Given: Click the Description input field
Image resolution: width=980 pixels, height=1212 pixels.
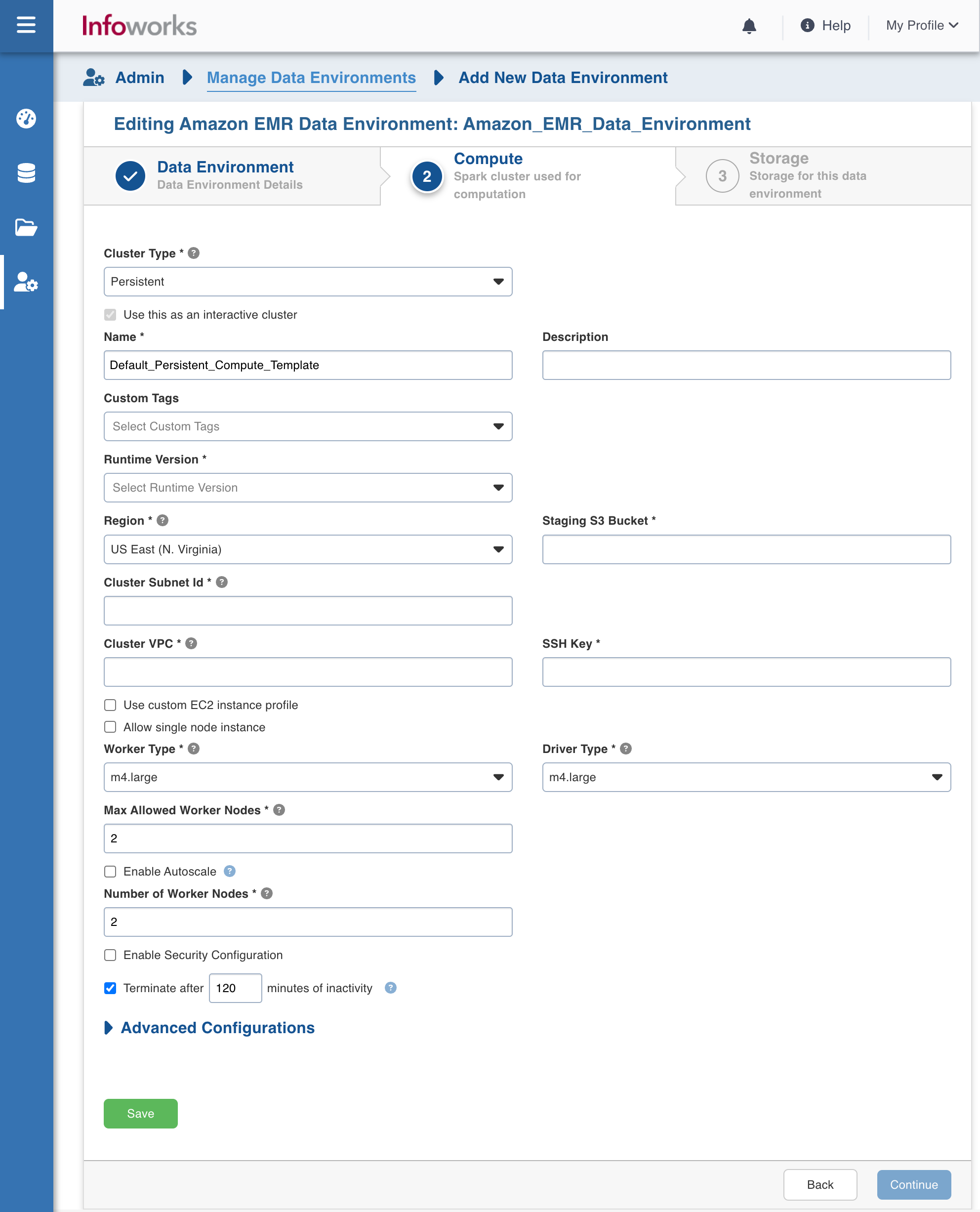Looking at the screenshot, I should click(746, 365).
